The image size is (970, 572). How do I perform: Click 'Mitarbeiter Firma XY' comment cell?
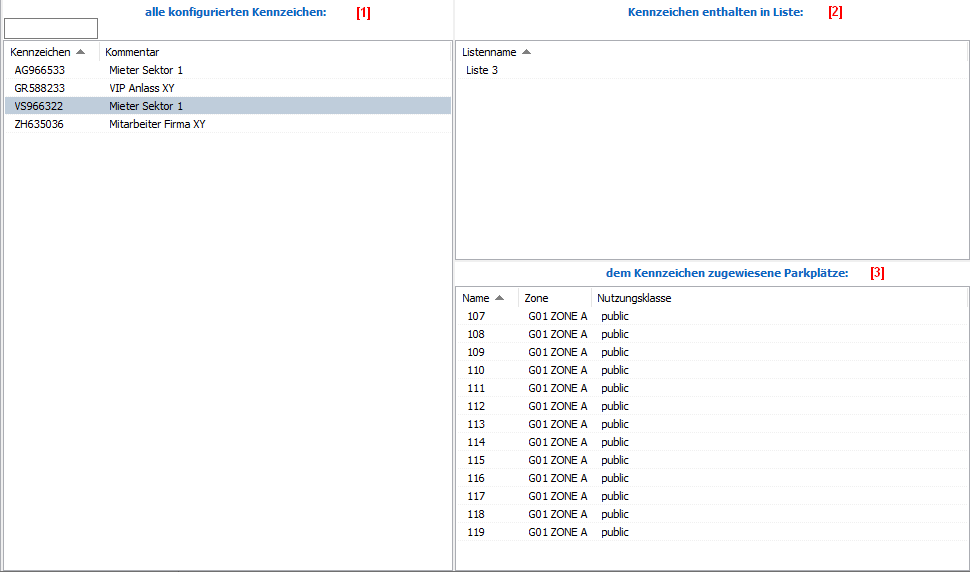[157, 124]
